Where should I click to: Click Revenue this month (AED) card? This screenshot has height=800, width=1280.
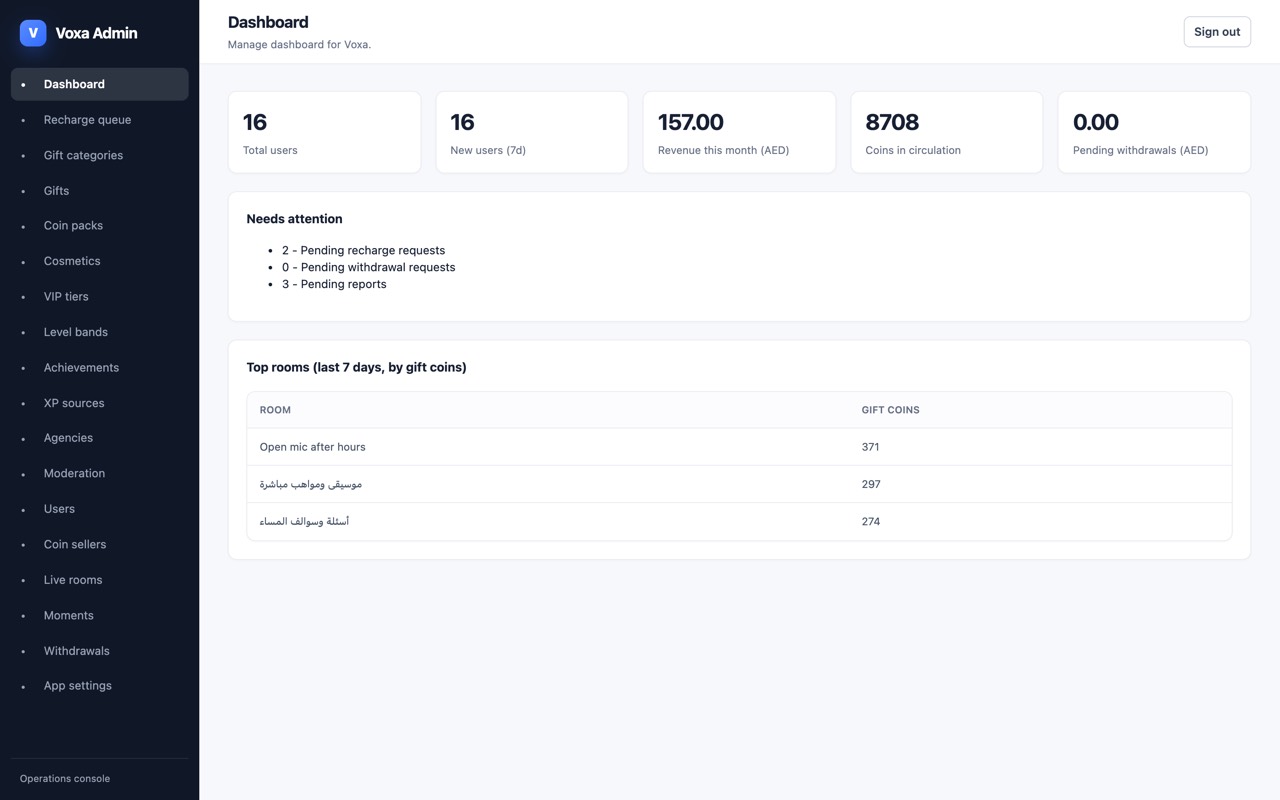coord(739,132)
